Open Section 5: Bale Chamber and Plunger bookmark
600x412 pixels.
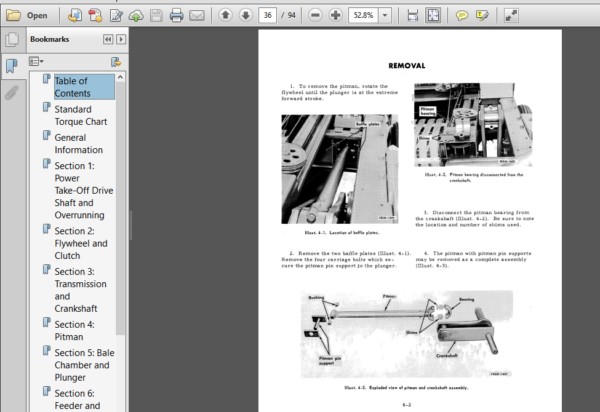click(x=84, y=365)
